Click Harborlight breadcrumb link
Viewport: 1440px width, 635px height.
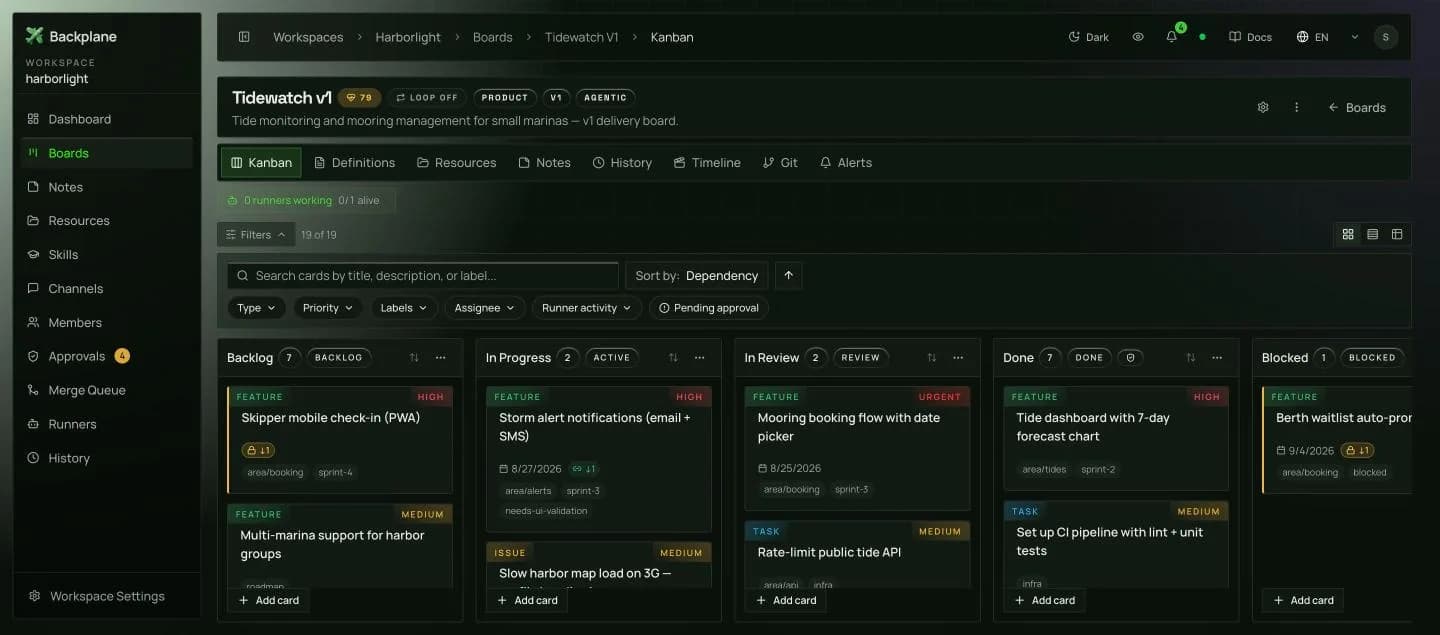408,37
